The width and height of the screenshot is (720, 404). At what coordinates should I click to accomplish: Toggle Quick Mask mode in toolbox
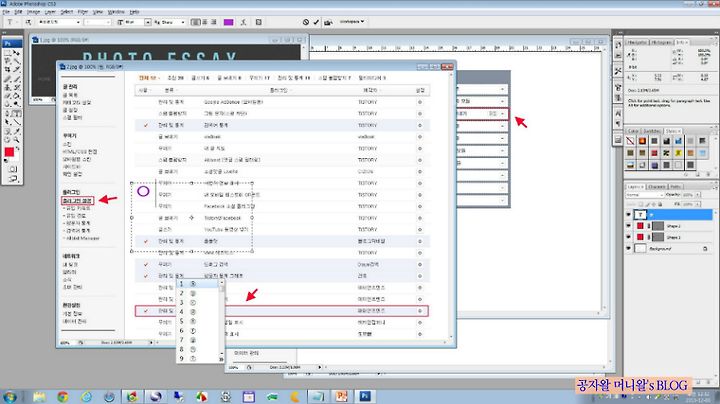[x=12, y=169]
